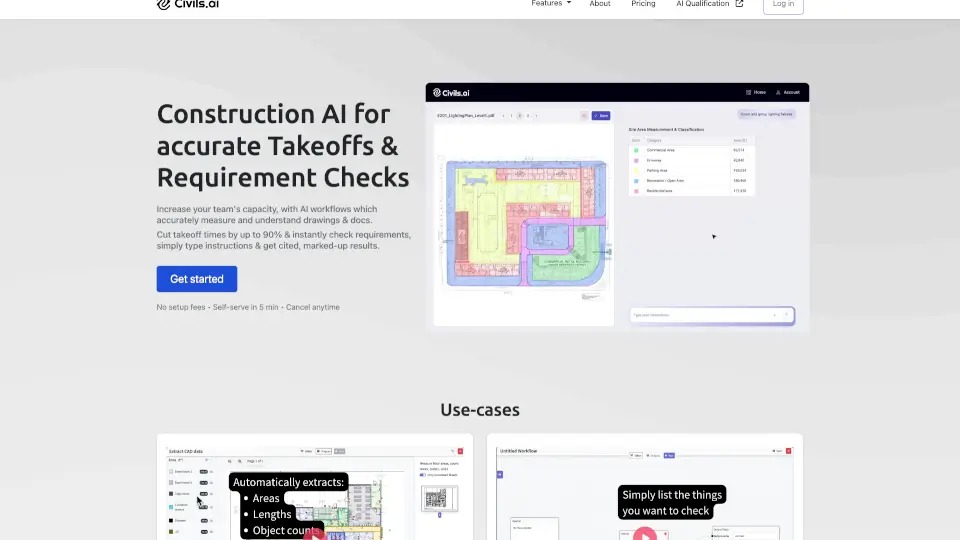
Task: Click the lighting fixtures prompt chip in demo
Action: (x=767, y=114)
